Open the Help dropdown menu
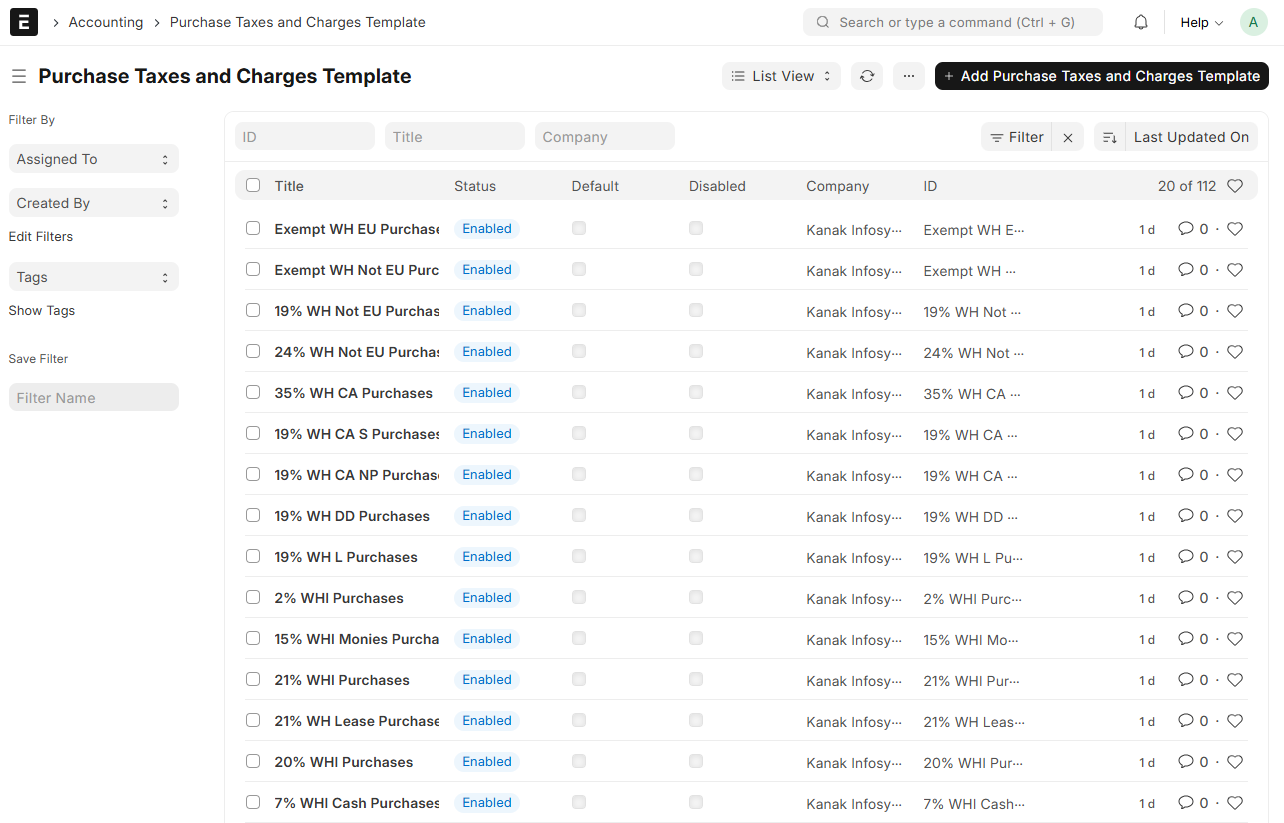Viewport: 1284px width, 823px height. pos(1201,22)
